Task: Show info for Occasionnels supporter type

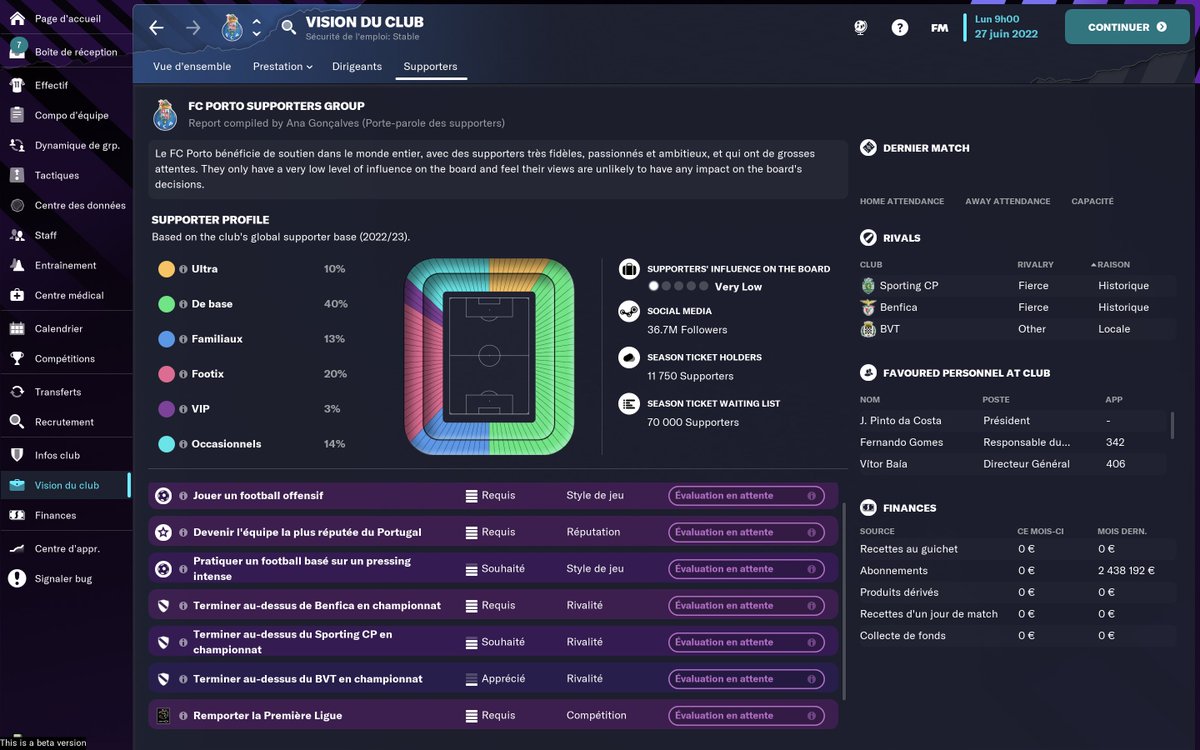Action: [x=183, y=444]
